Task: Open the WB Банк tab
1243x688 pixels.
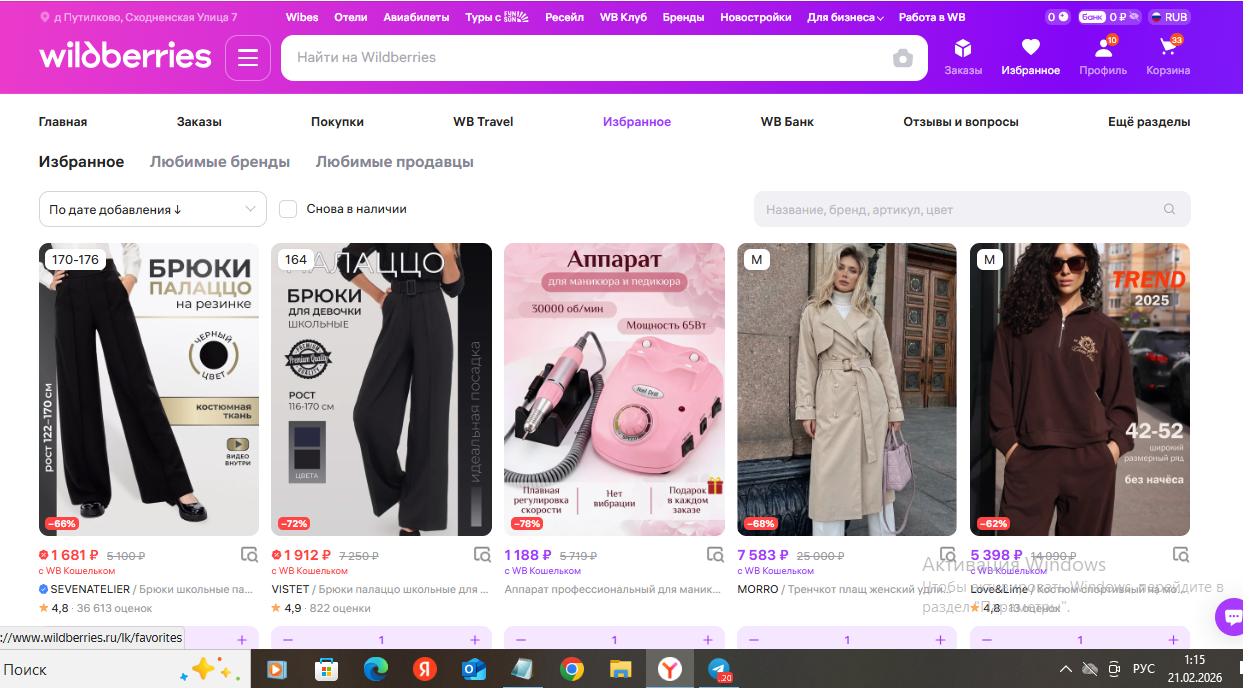Action: [x=787, y=122]
